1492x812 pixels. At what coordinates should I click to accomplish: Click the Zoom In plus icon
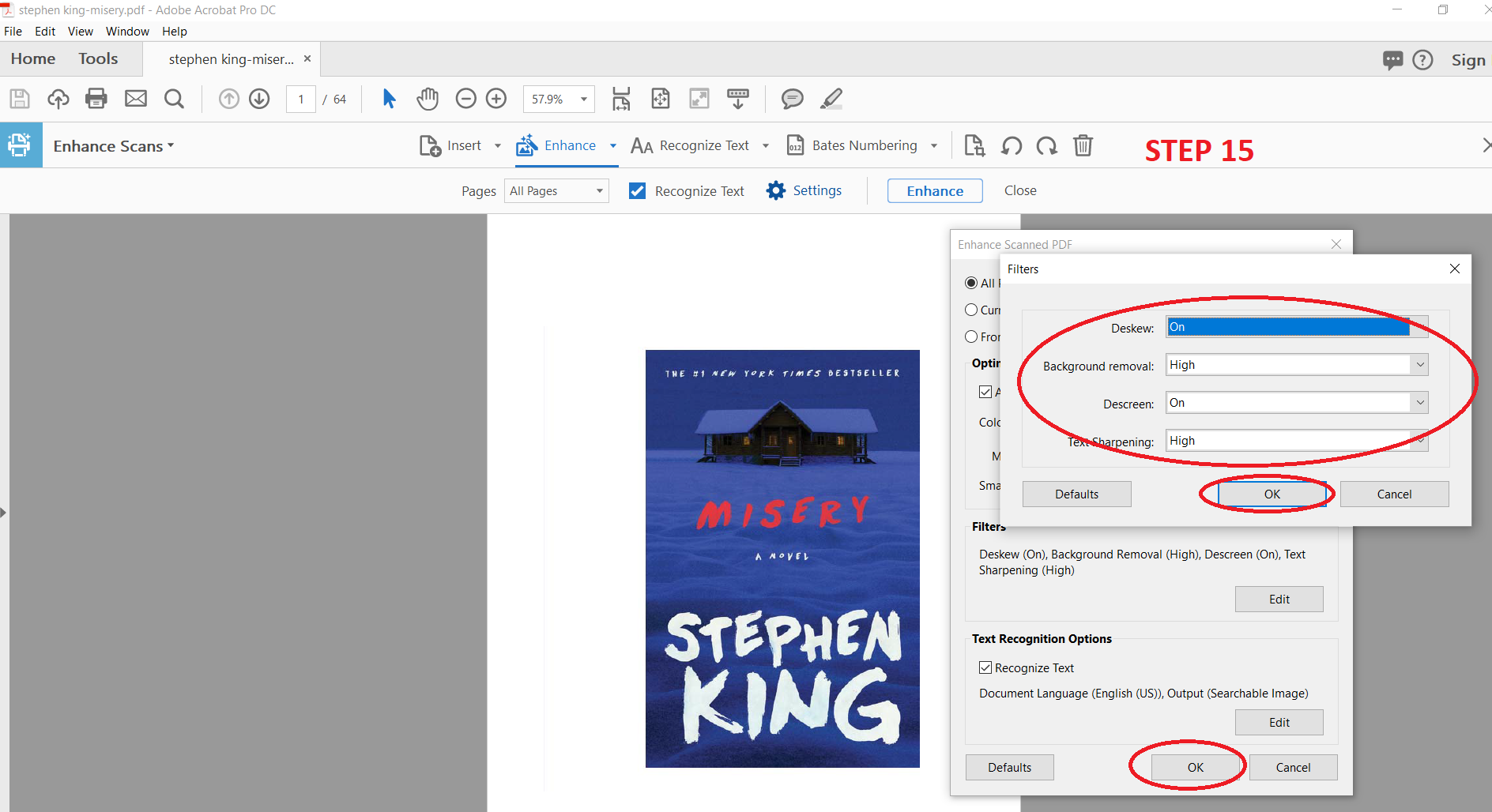(496, 99)
